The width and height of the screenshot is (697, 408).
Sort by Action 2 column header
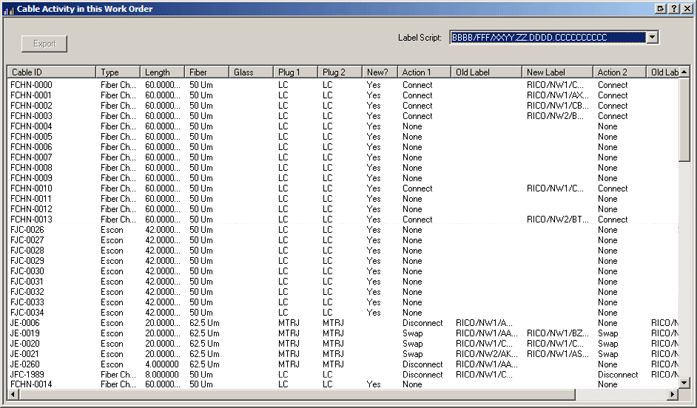(620, 72)
